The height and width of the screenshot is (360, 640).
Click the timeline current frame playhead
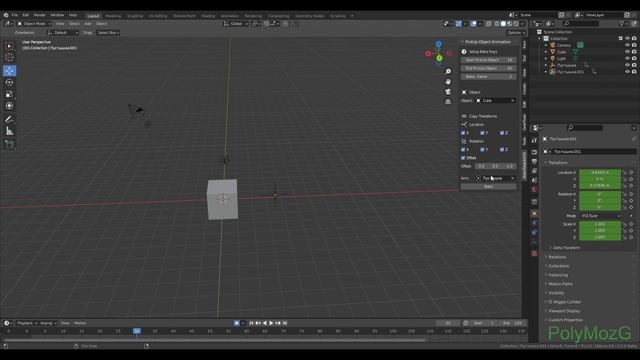pyautogui.click(x=137, y=331)
